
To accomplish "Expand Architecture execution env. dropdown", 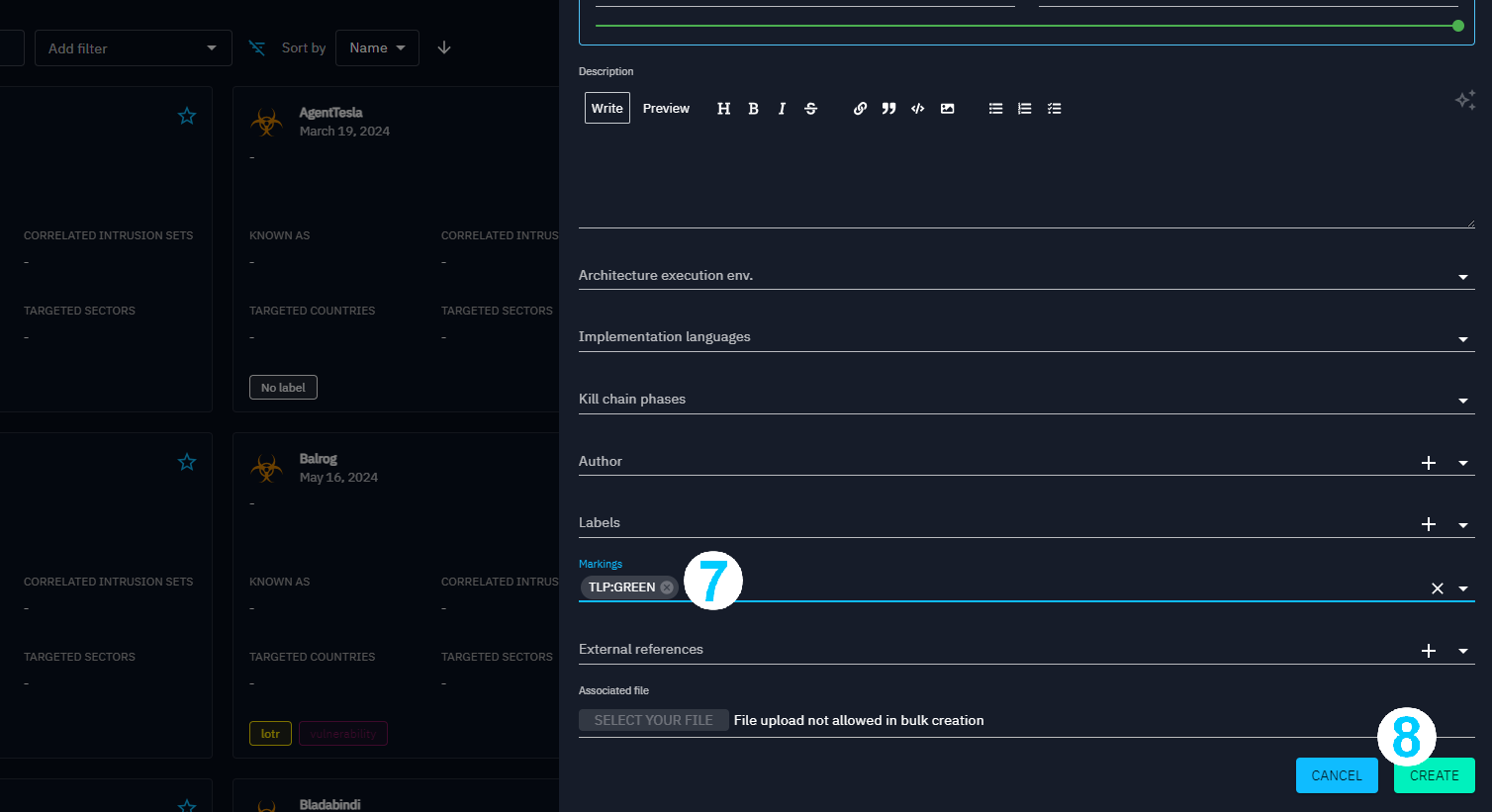I will (1462, 277).
